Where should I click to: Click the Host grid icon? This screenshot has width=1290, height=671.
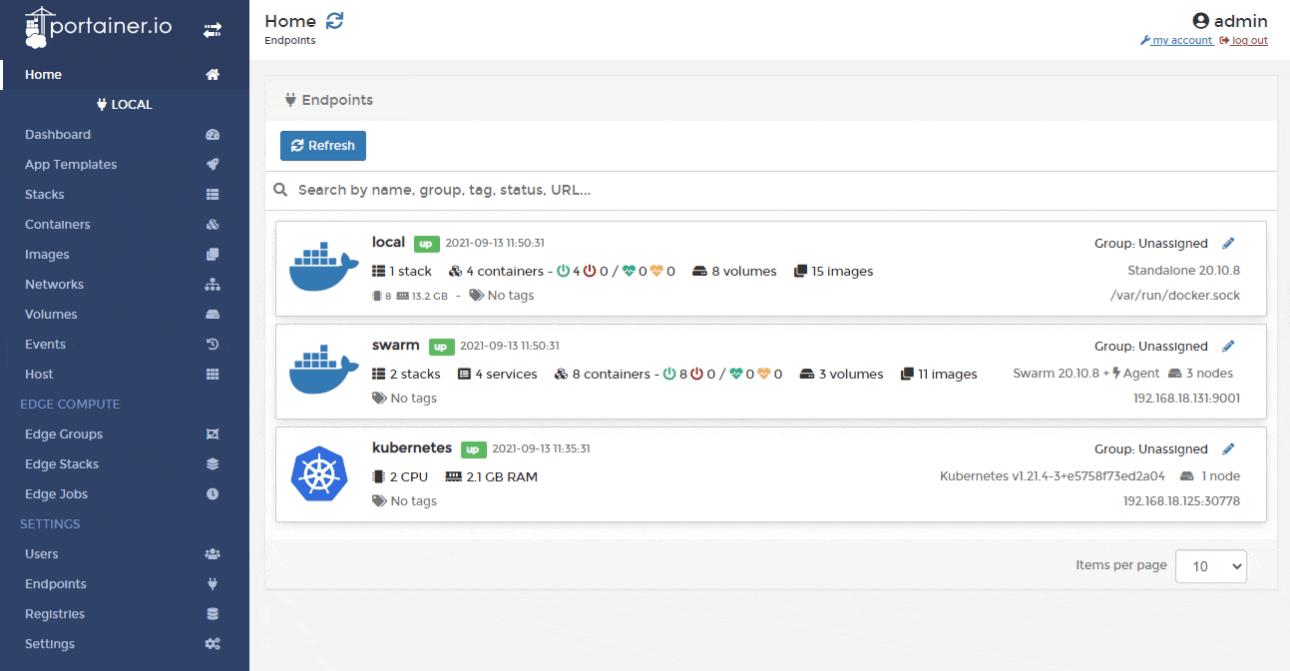tap(212, 375)
